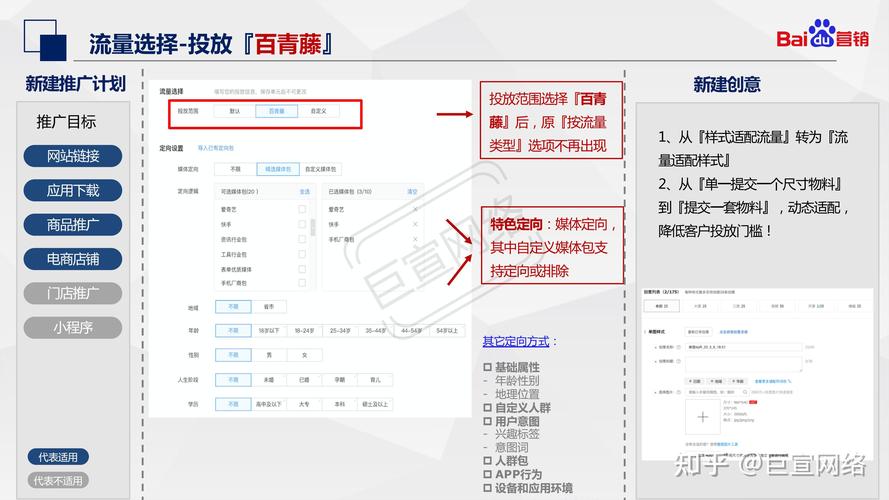The width and height of the screenshot is (889, 500).
Task: Click the creative name input field
Action: tap(743, 347)
